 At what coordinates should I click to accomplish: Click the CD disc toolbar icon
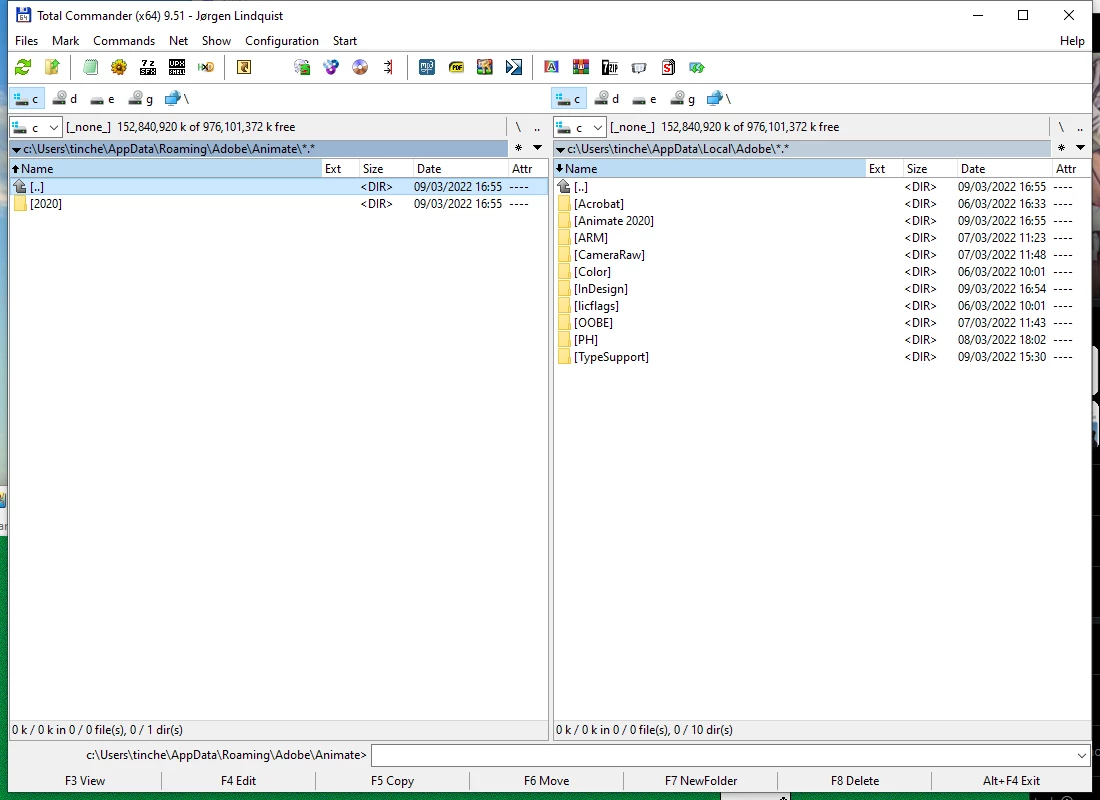(x=360, y=67)
